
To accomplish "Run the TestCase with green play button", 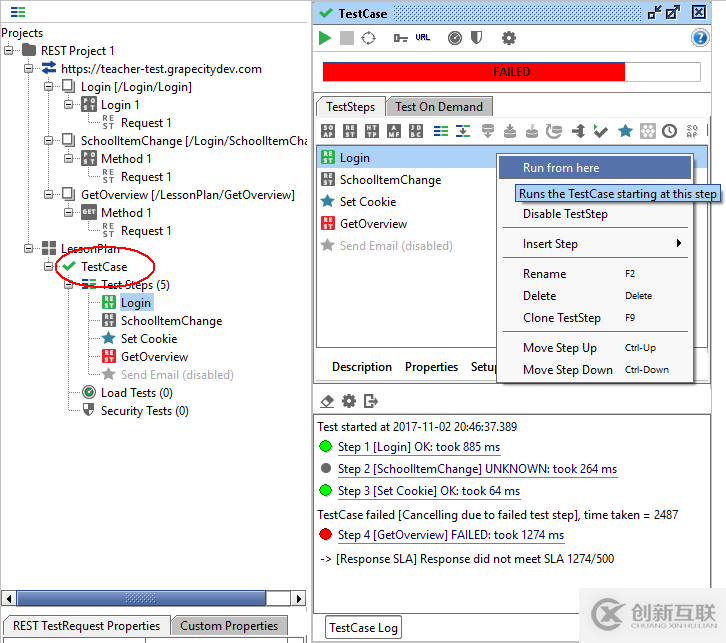I will pyautogui.click(x=325, y=38).
